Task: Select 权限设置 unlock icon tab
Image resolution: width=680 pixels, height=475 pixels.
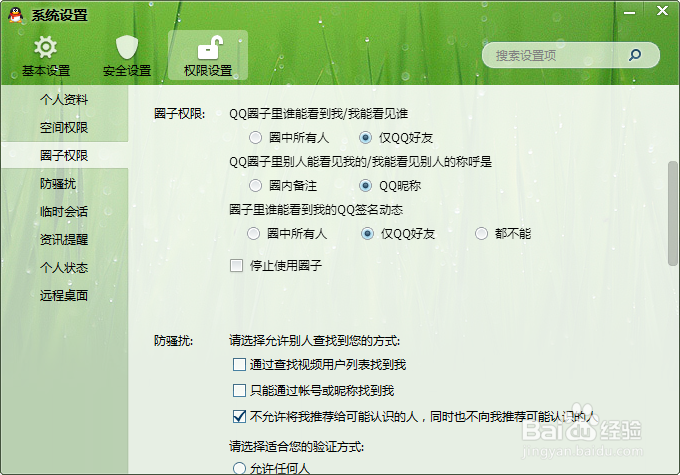Action: (208, 55)
